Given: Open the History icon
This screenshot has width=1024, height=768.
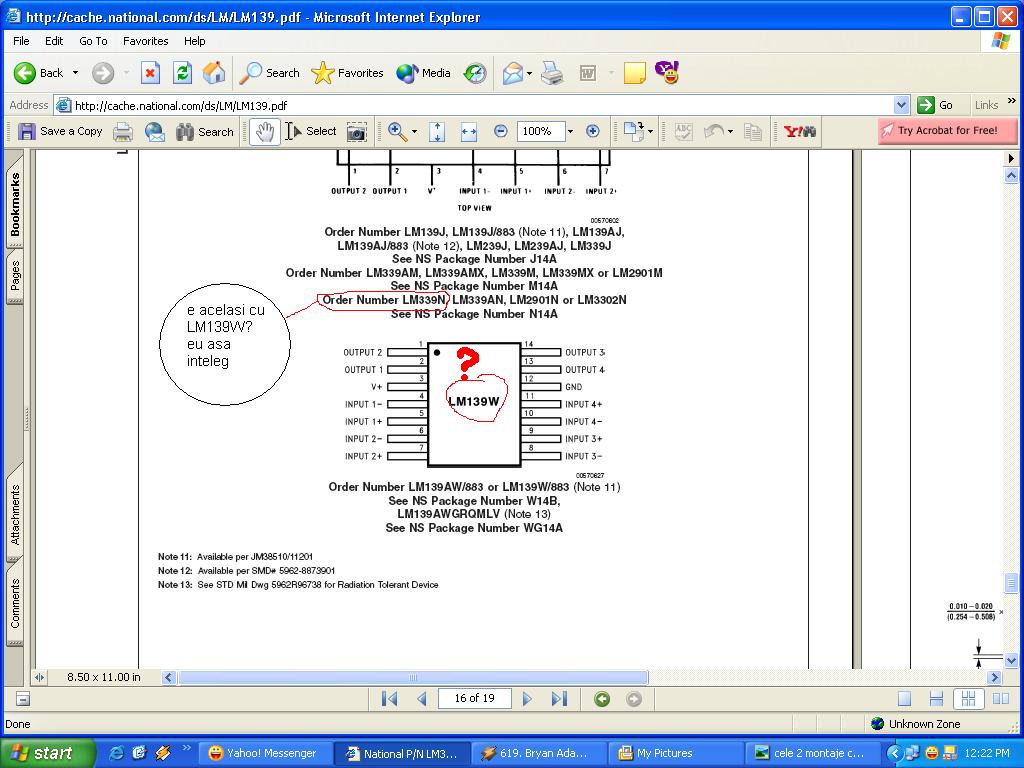Looking at the screenshot, I should [x=475, y=73].
